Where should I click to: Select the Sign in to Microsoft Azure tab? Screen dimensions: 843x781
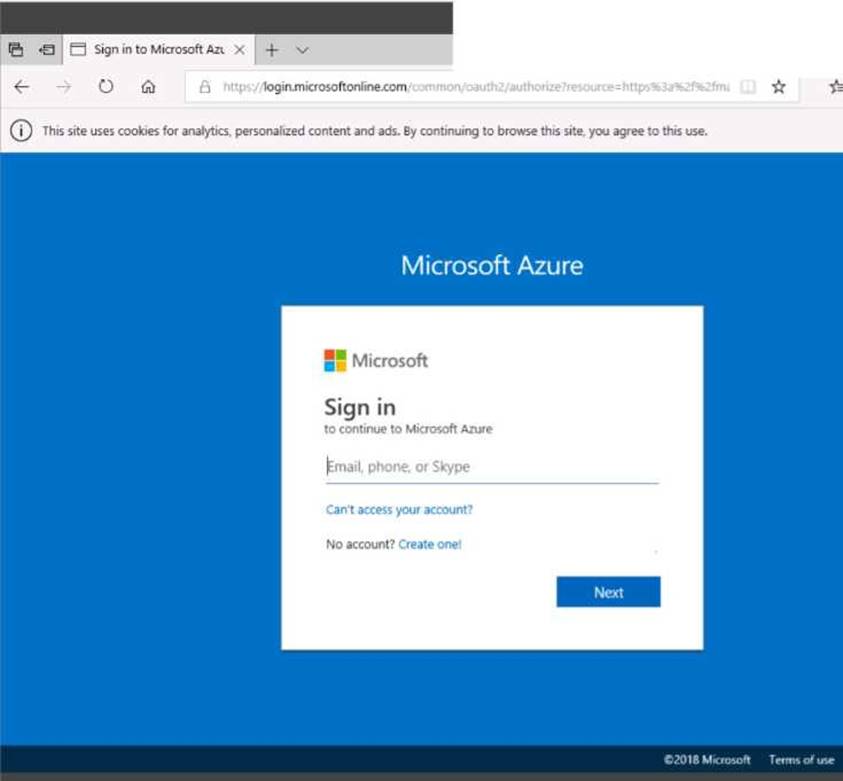coord(159,50)
